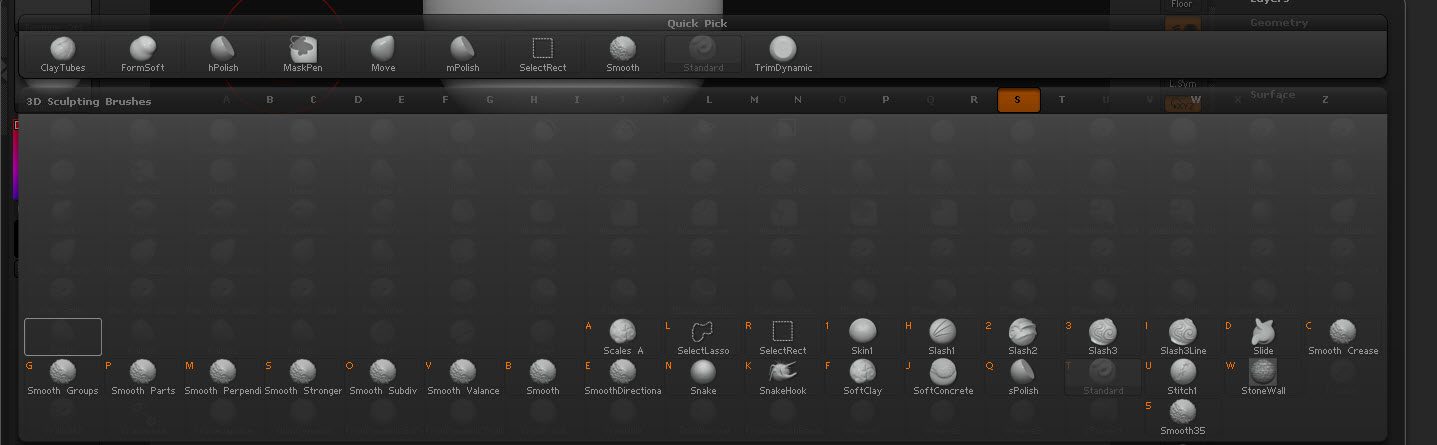Choose the Smooth Parts brush
Screen dimensions: 1437x445
pyautogui.click(x=143, y=378)
